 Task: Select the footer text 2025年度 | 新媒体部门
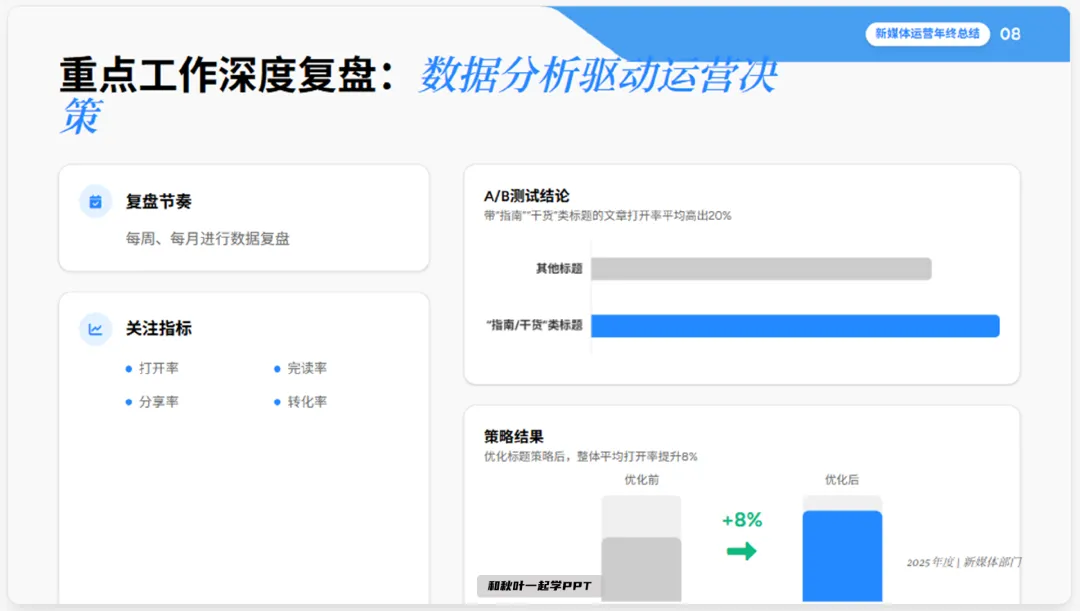coord(964,562)
